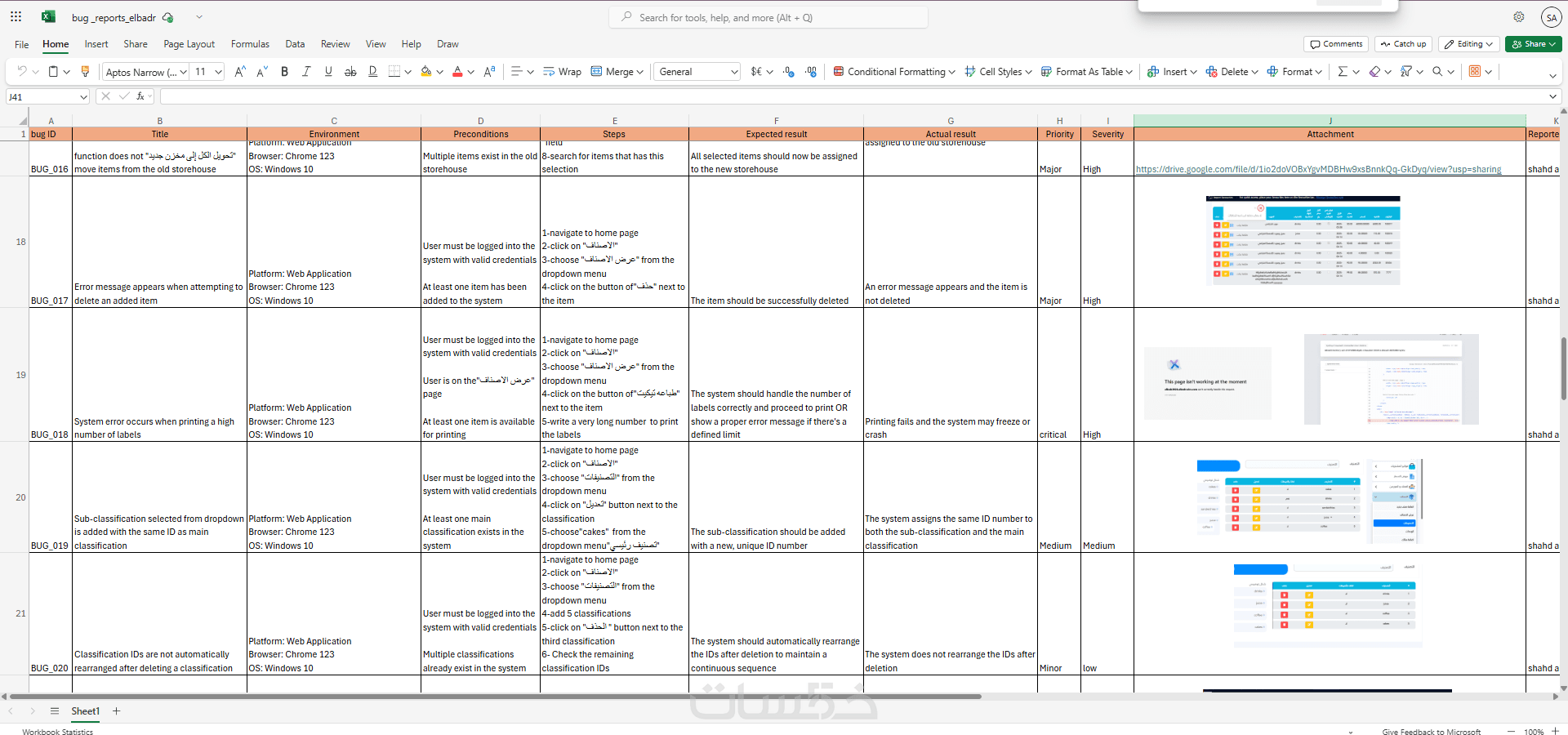1568x735 pixels.
Task: Click the green Share button
Action: pyautogui.click(x=1534, y=44)
